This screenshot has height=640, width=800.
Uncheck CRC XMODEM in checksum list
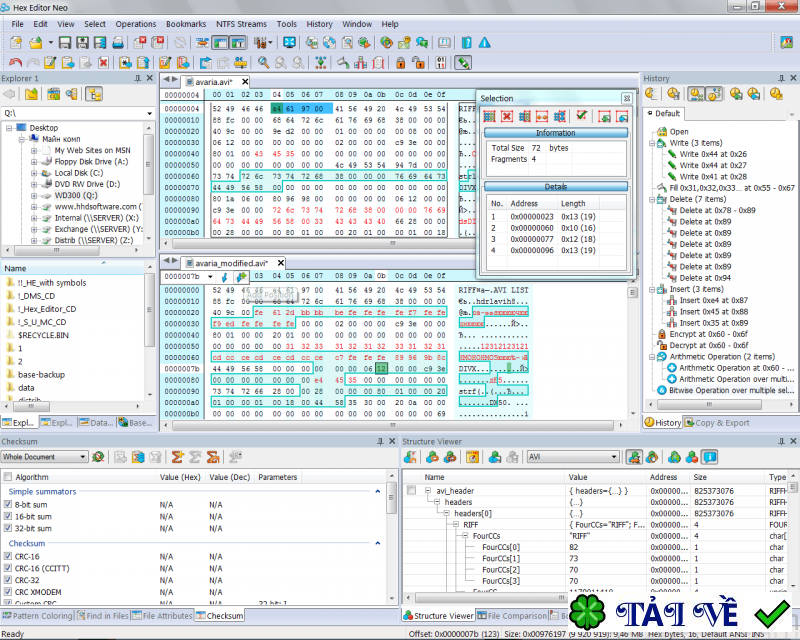9,592
